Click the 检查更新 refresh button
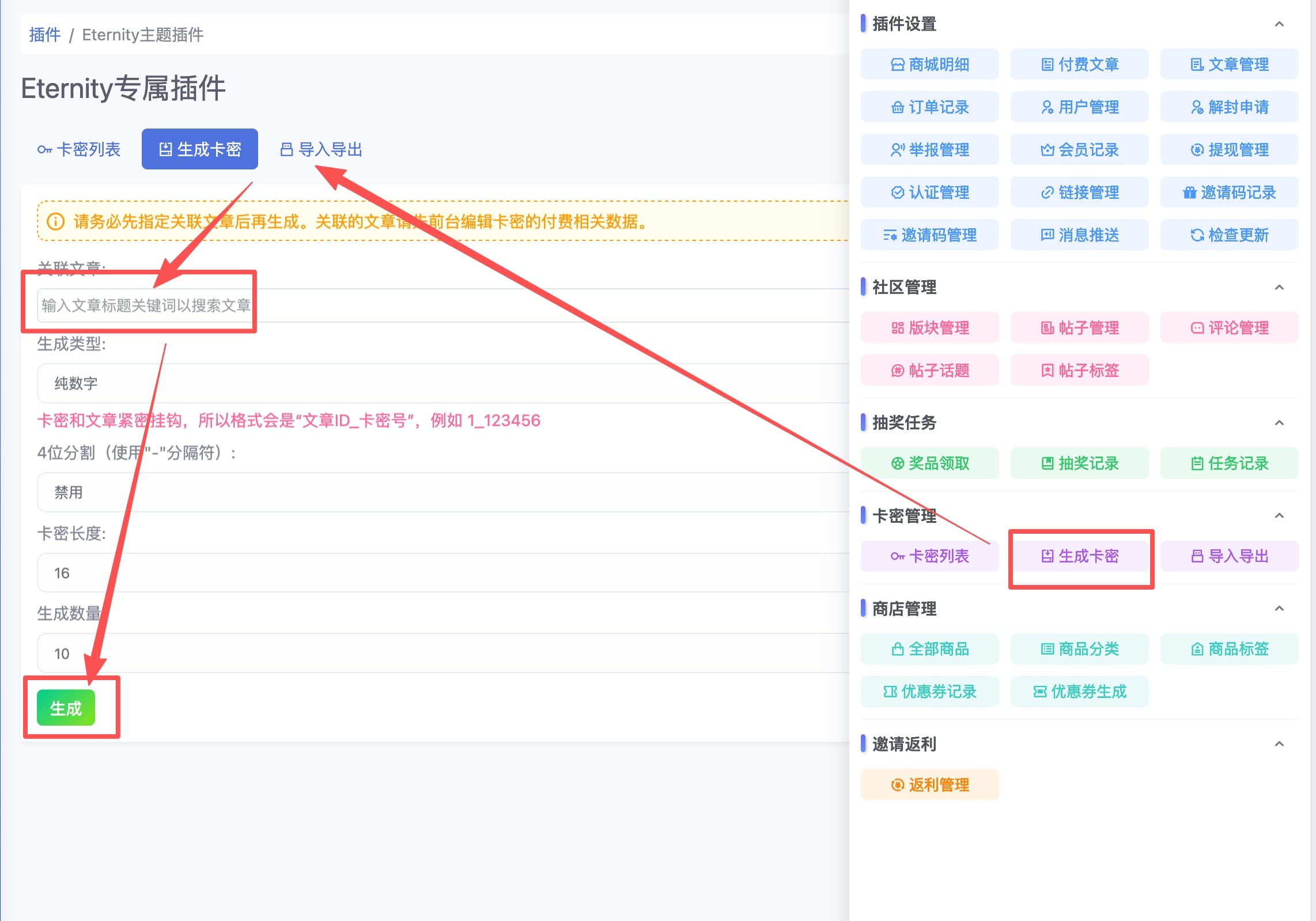This screenshot has height=921, width=1316. pyautogui.click(x=1229, y=235)
